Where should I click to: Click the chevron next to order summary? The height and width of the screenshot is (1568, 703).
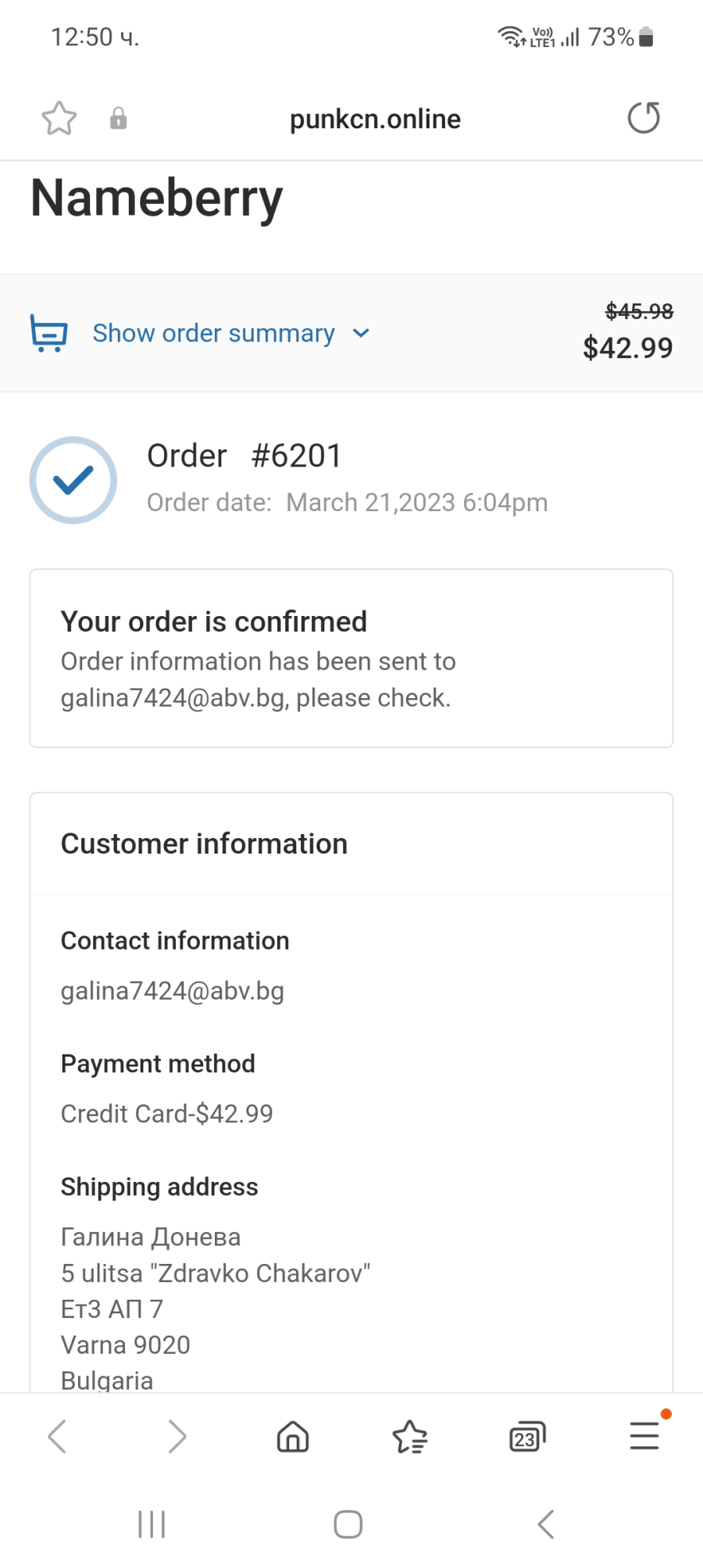tap(361, 333)
